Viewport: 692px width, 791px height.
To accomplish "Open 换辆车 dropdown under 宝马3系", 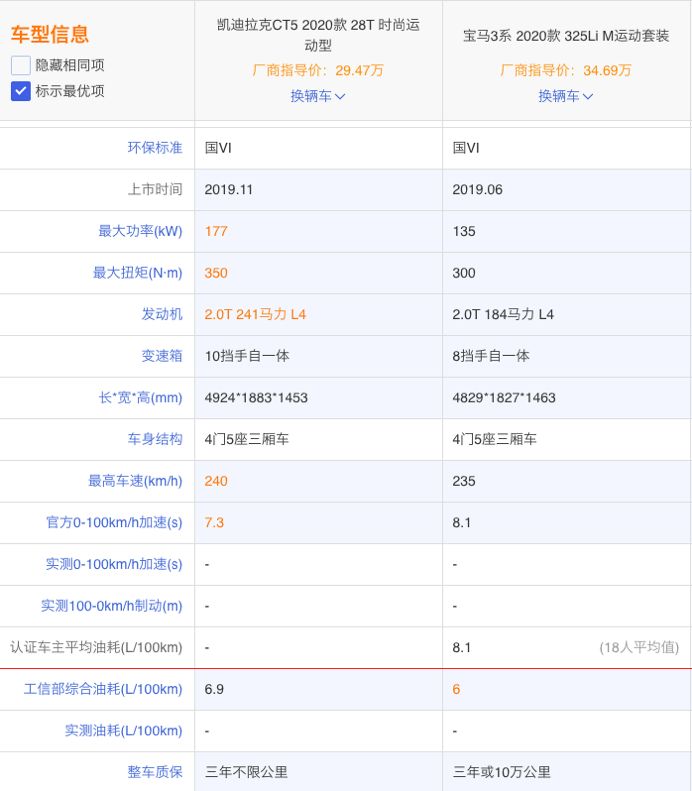I will [x=565, y=96].
